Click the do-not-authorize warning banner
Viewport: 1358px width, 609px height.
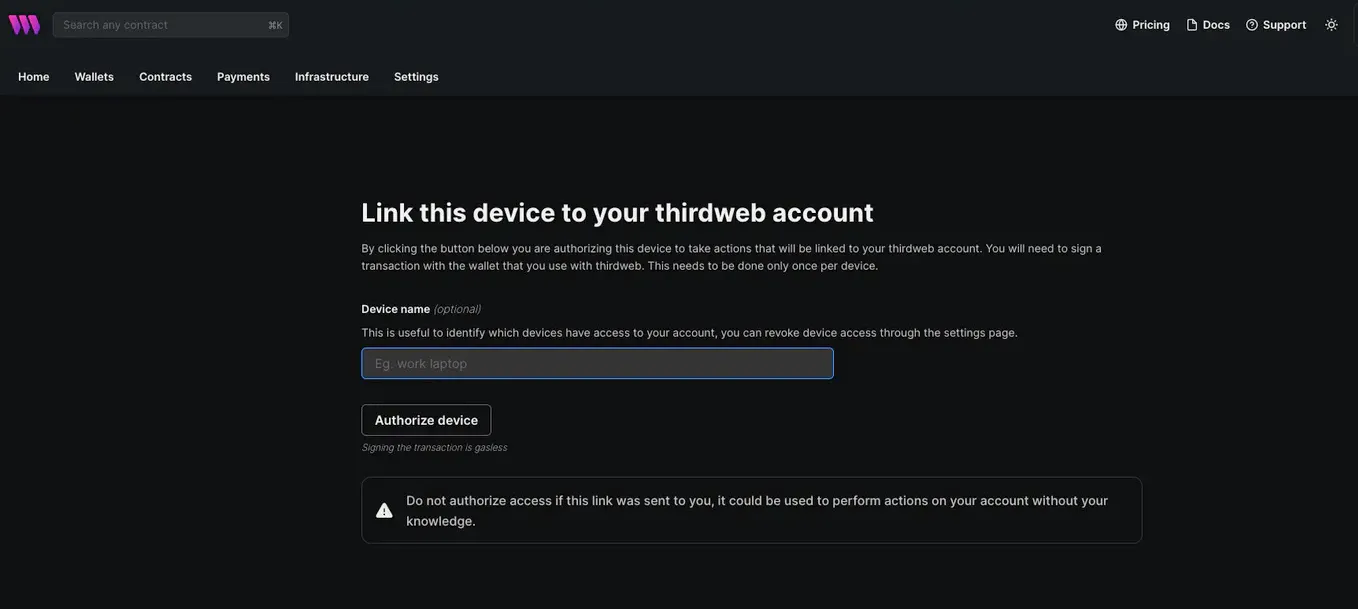pos(752,510)
